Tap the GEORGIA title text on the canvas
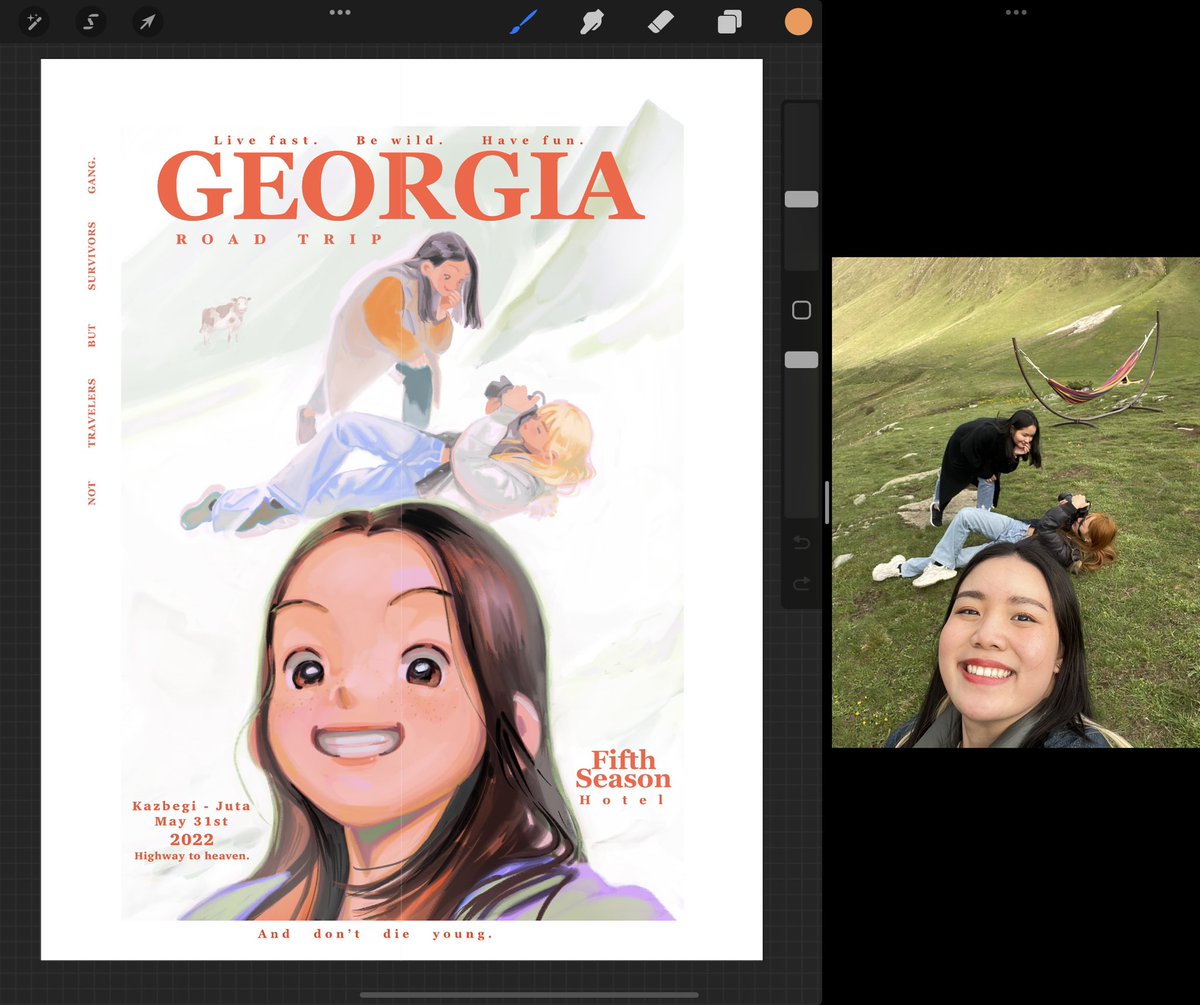The image size is (1200, 1005). [400, 185]
